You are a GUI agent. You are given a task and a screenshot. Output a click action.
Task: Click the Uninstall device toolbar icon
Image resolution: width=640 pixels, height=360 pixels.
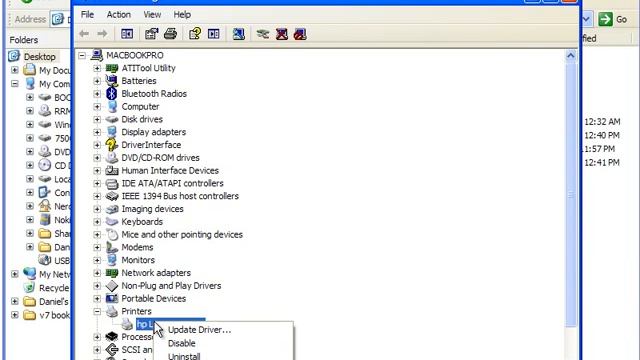tap(282, 34)
